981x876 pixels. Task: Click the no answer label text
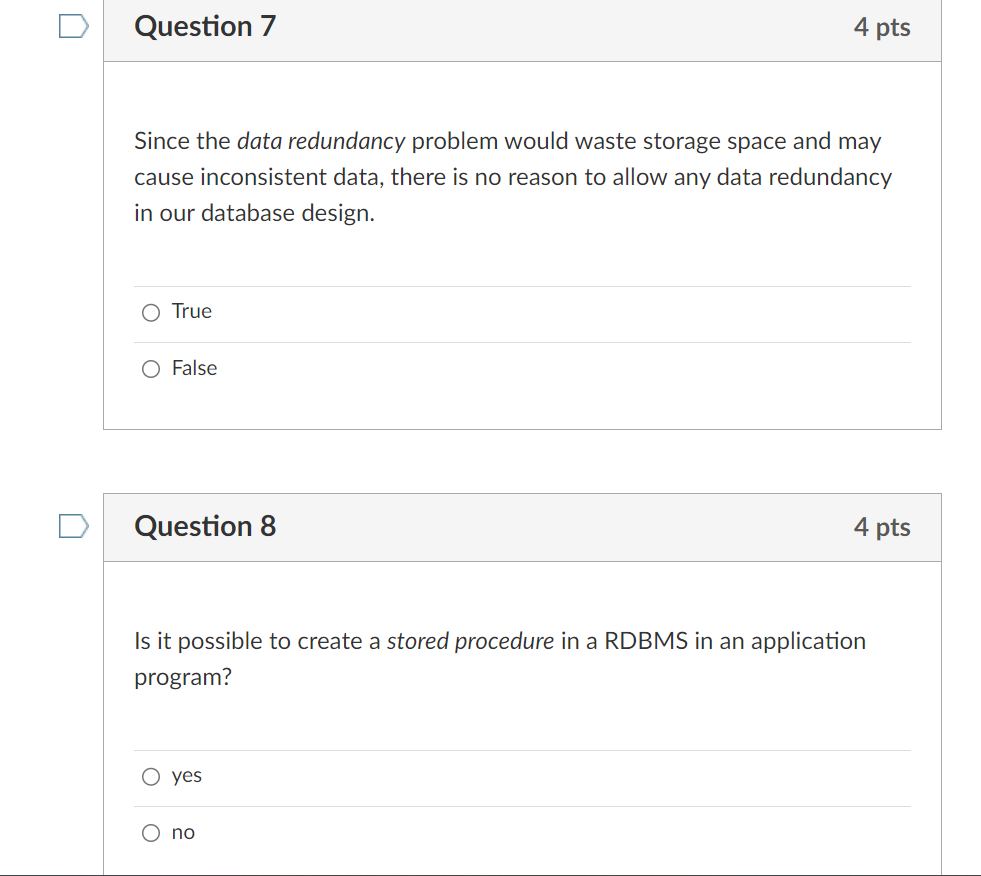[184, 831]
